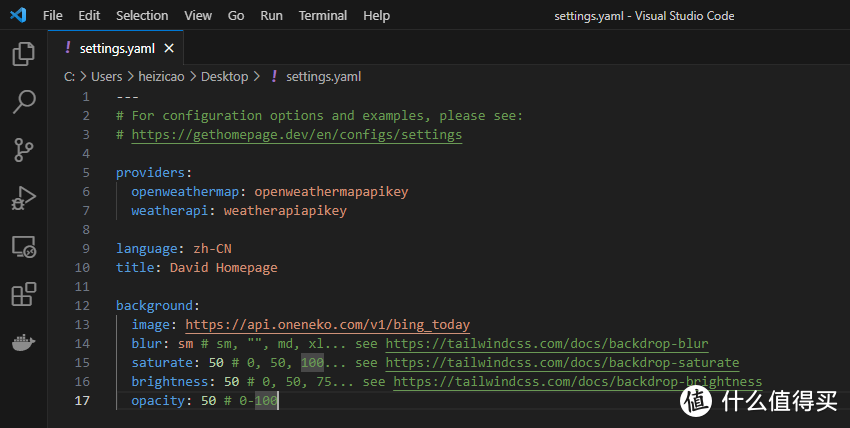Open the Source Control view

click(x=23, y=150)
